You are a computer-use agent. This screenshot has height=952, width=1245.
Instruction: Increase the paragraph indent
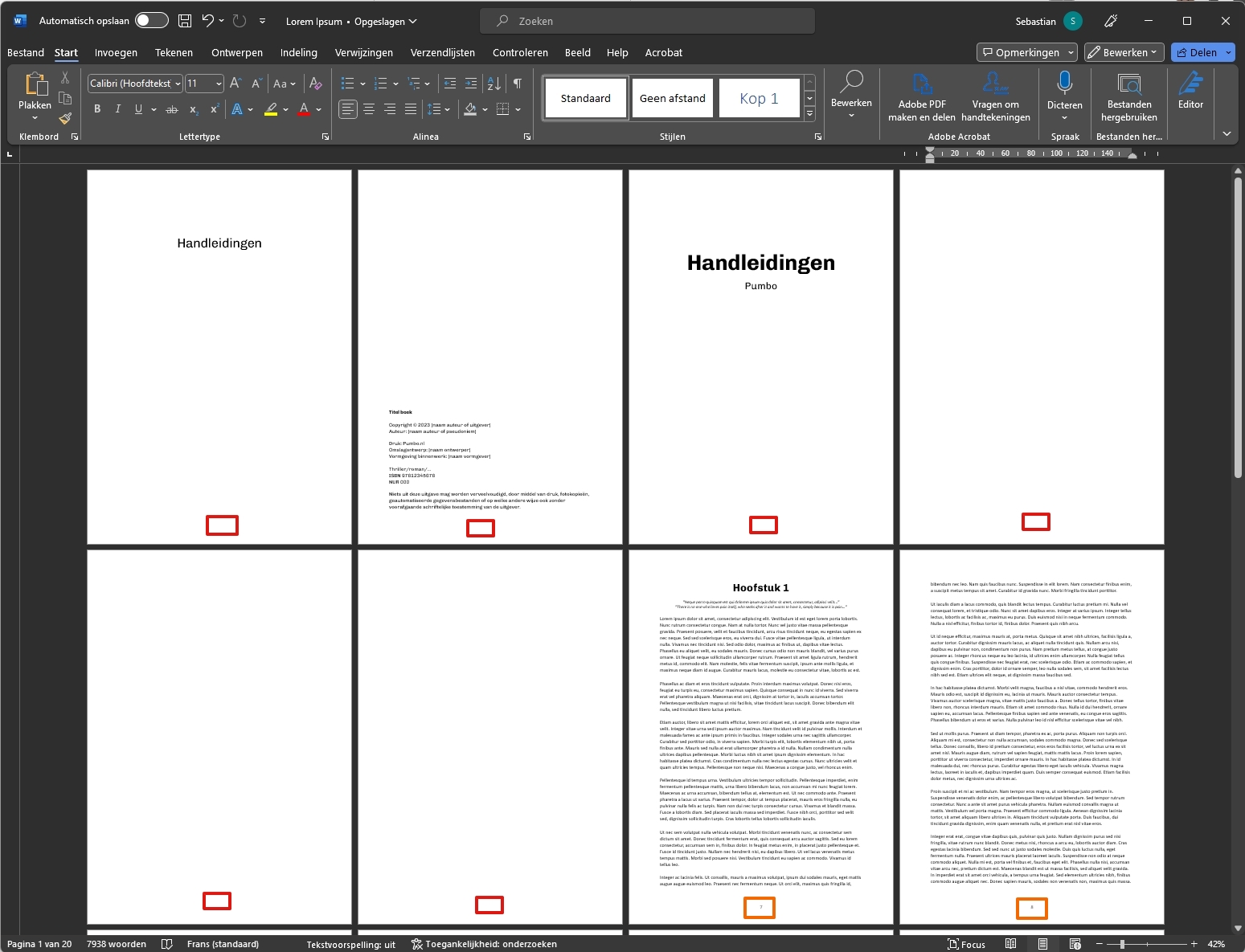pyautogui.click(x=471, y=83)
